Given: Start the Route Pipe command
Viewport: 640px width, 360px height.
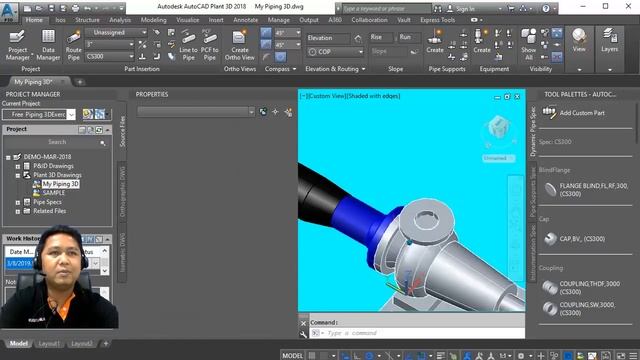Looking at the screenshot, I should tap(73, 45).
